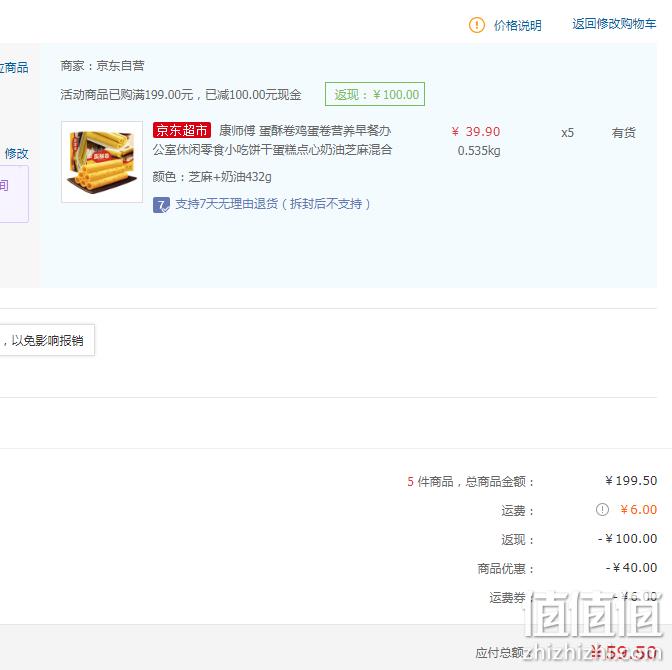Click the orange price notice exclamation icon
The height and width of the screenshot is (670, 672).
[x=477, y=25]
